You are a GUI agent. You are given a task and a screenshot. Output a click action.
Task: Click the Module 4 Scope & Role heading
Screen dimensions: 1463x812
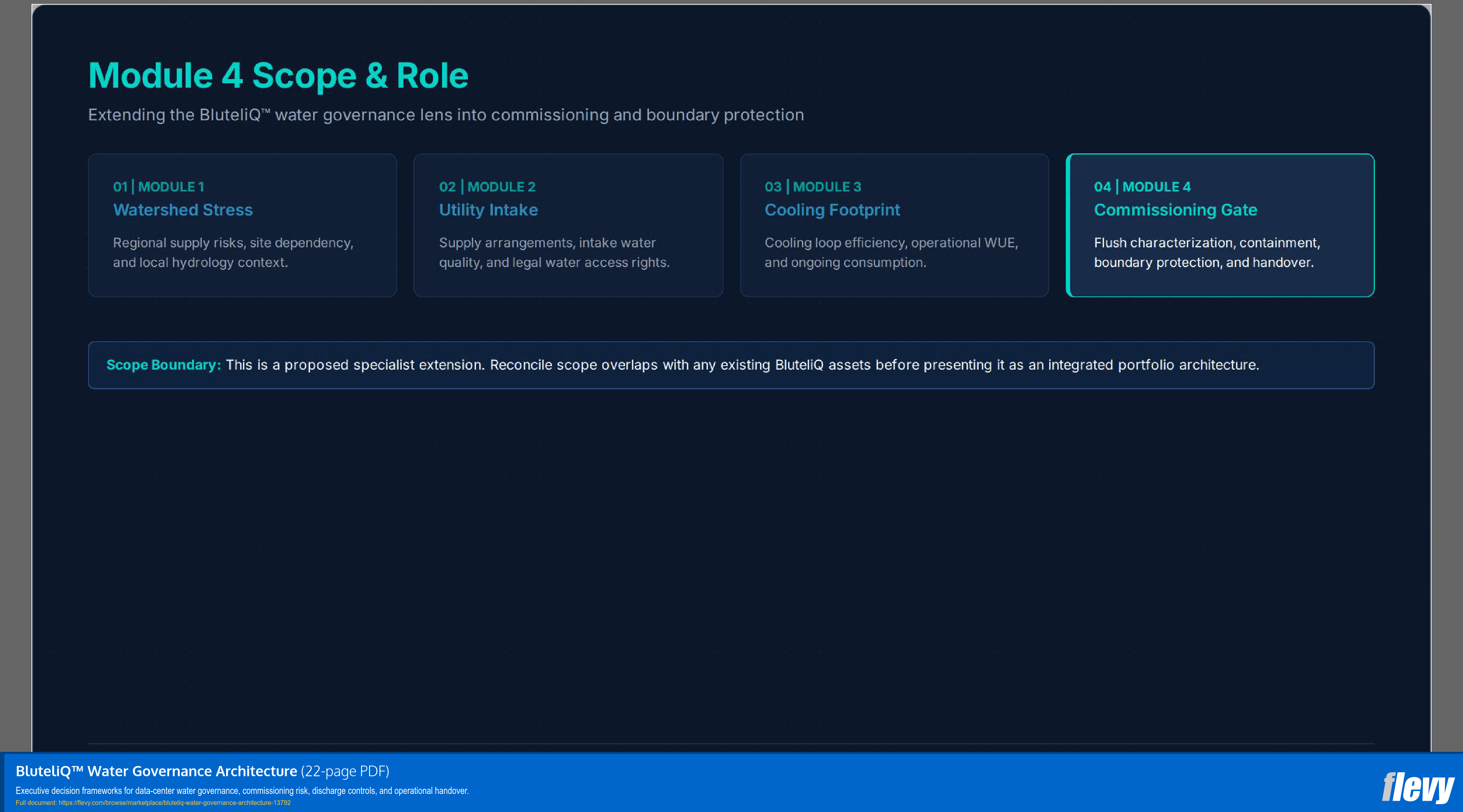(x=278, y=75)
